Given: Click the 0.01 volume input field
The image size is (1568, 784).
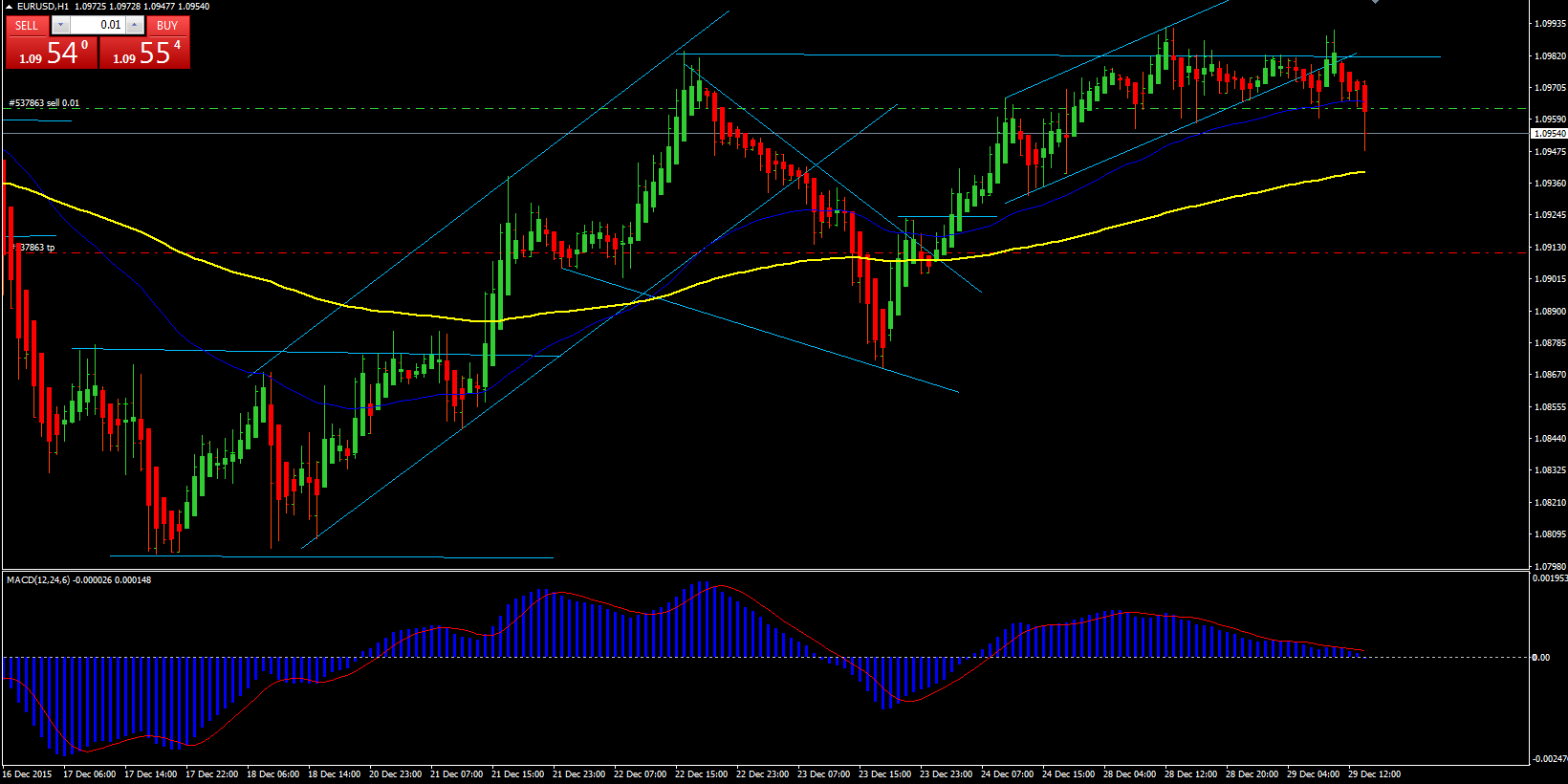Looking at the screenshot, I should [x=98, y=26].
